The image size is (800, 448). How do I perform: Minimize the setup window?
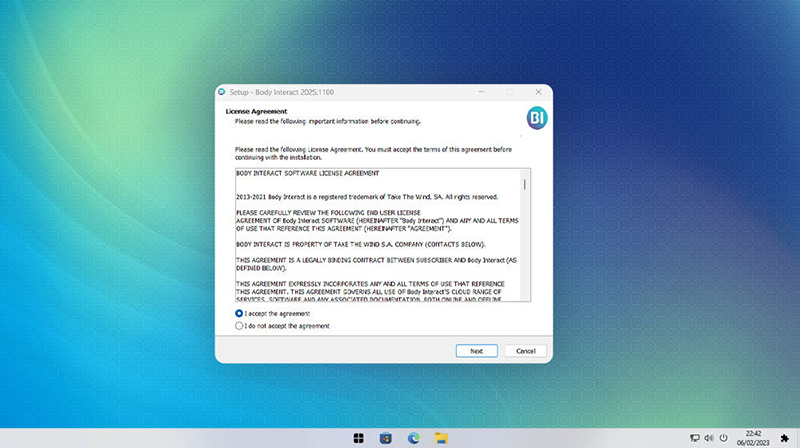pos(481,92)
